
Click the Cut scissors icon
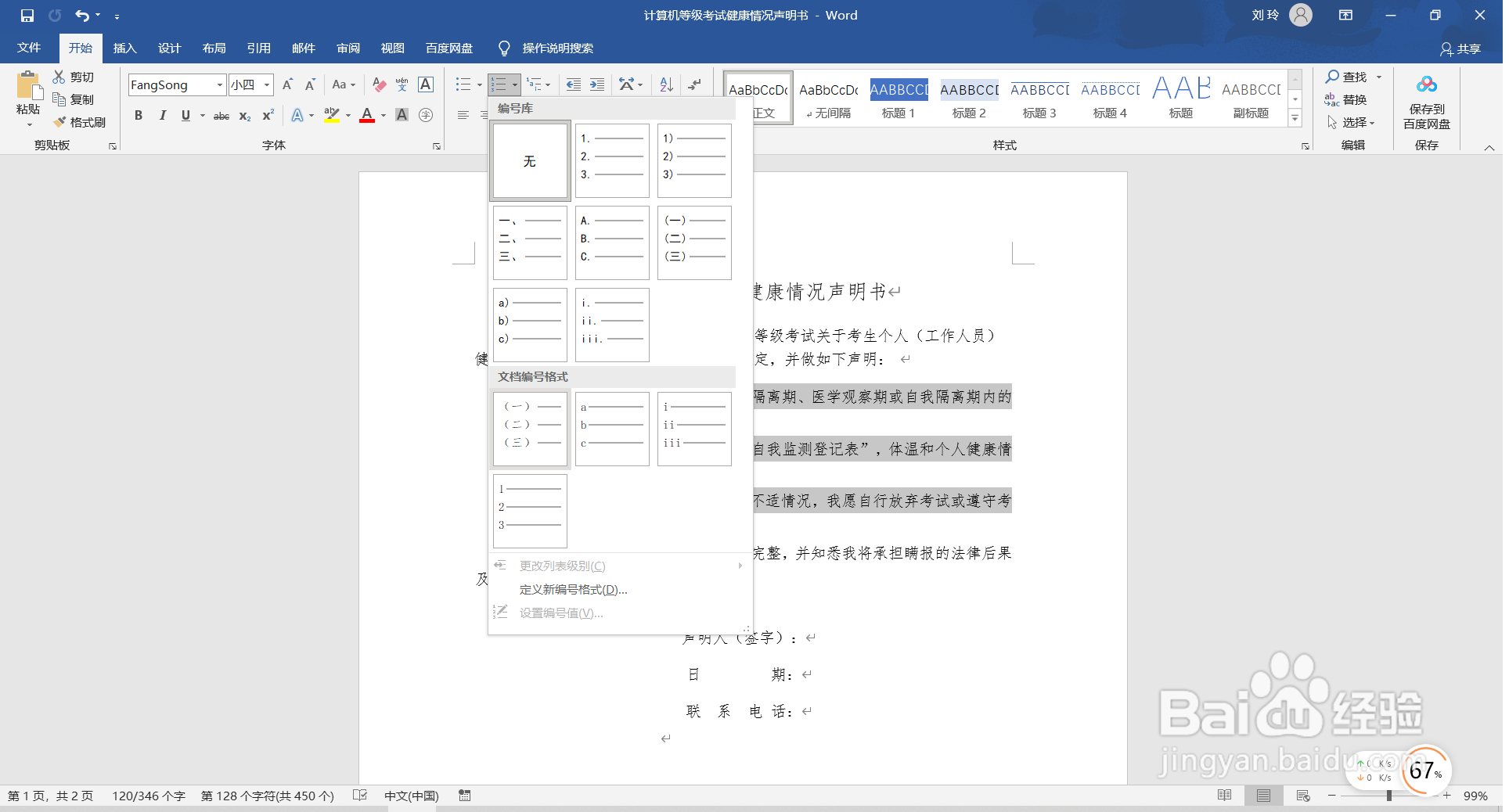[x=59, y=77]
